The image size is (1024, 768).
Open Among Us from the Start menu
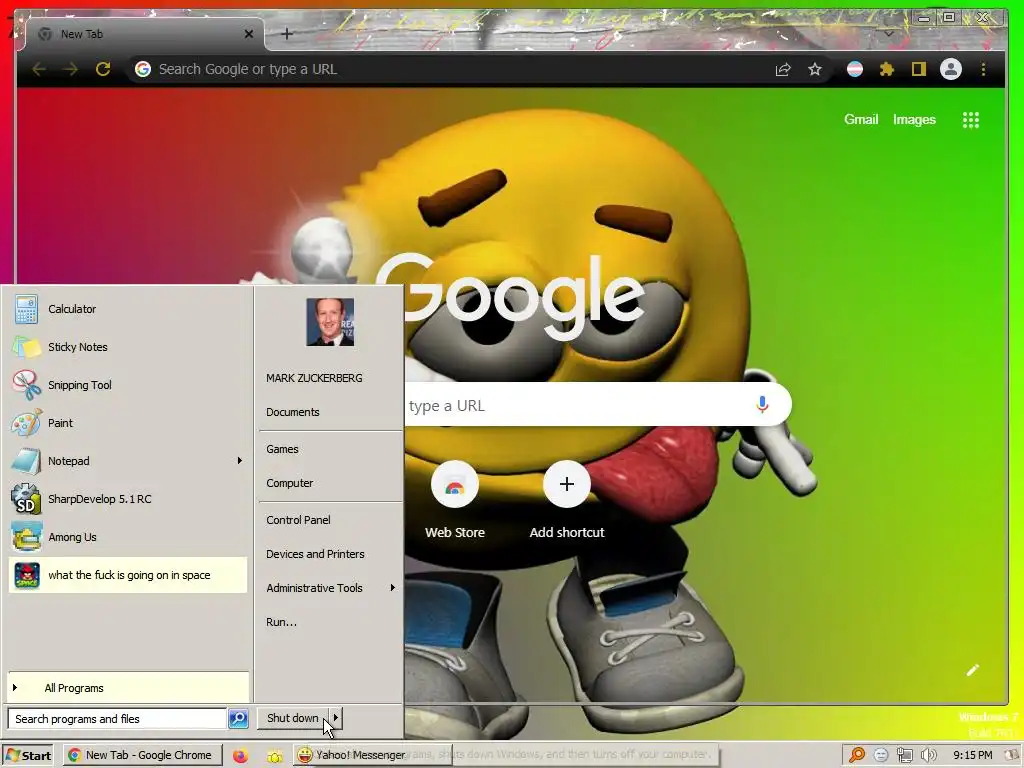[x=128, y=537]
